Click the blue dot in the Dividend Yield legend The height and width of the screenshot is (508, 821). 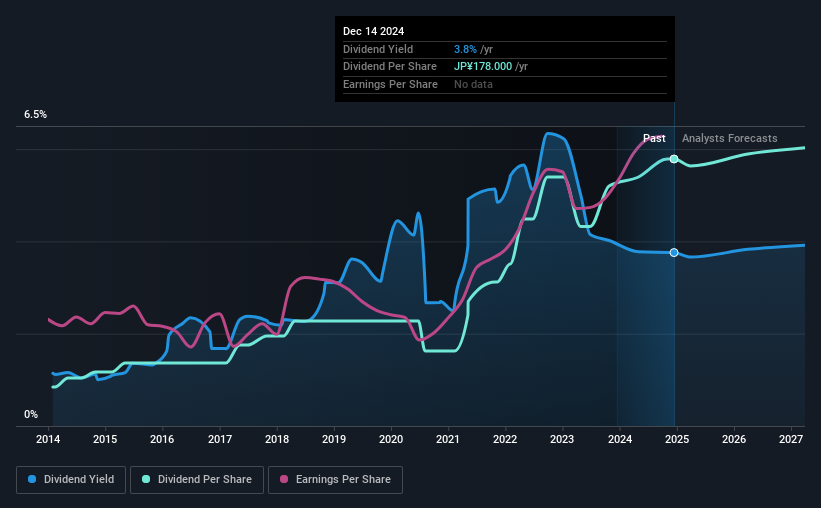click(32, 479)
